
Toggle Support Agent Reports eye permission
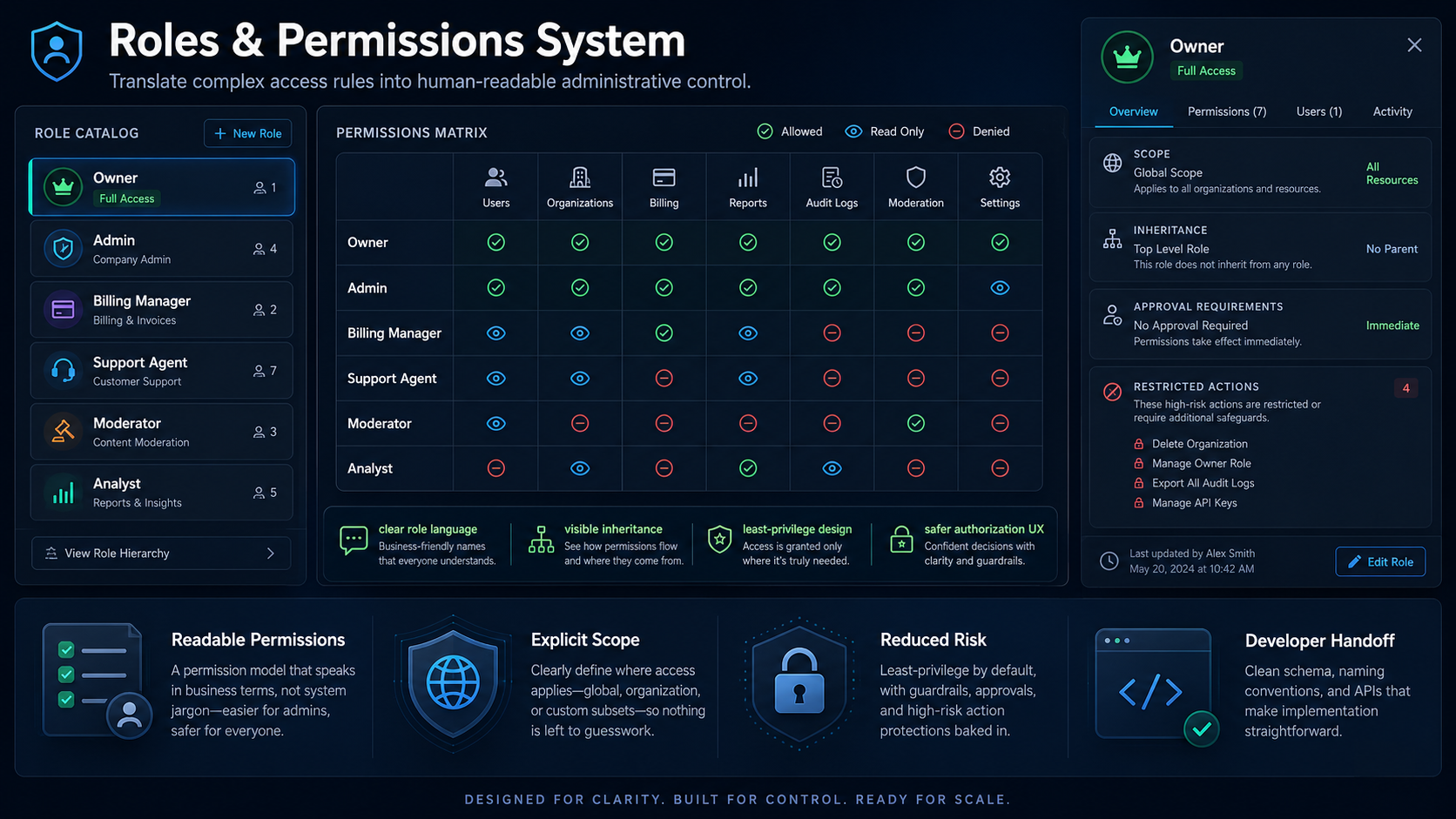tap(748, 379)
